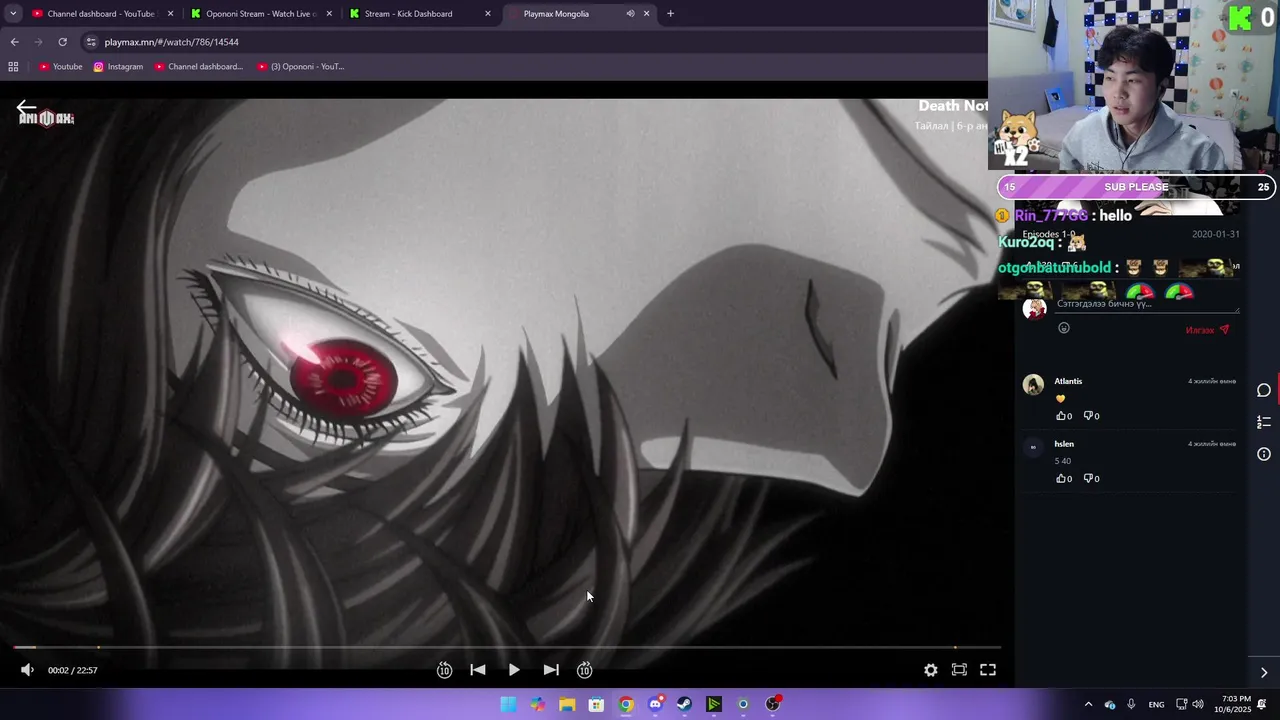Open the Chrome apps grid
Image resolution: width=1280 pixels, height=720 pixels.
pyautogui.click(x=13, y=67)
